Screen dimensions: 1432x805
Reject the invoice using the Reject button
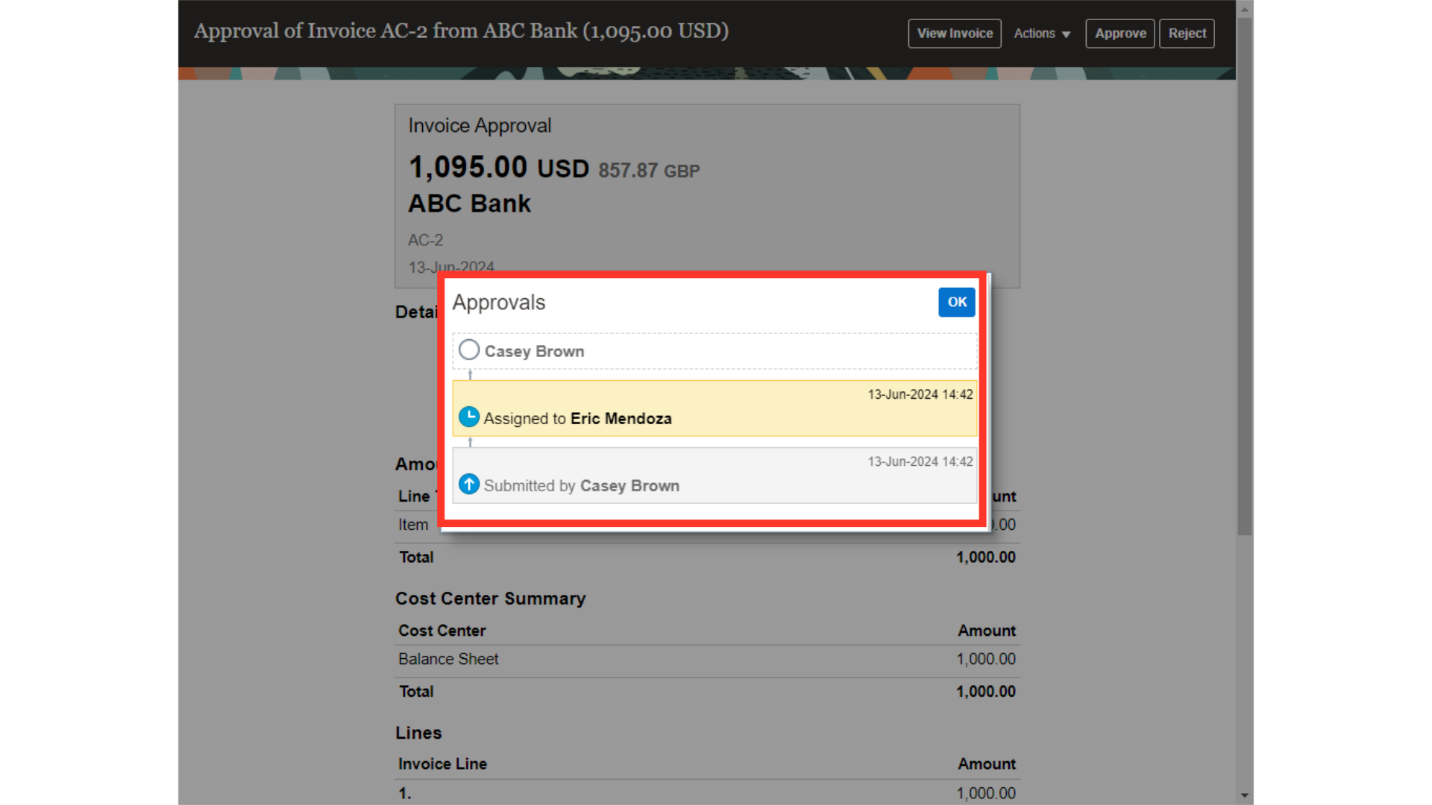pyautogui.click(x=1187, y=33)
